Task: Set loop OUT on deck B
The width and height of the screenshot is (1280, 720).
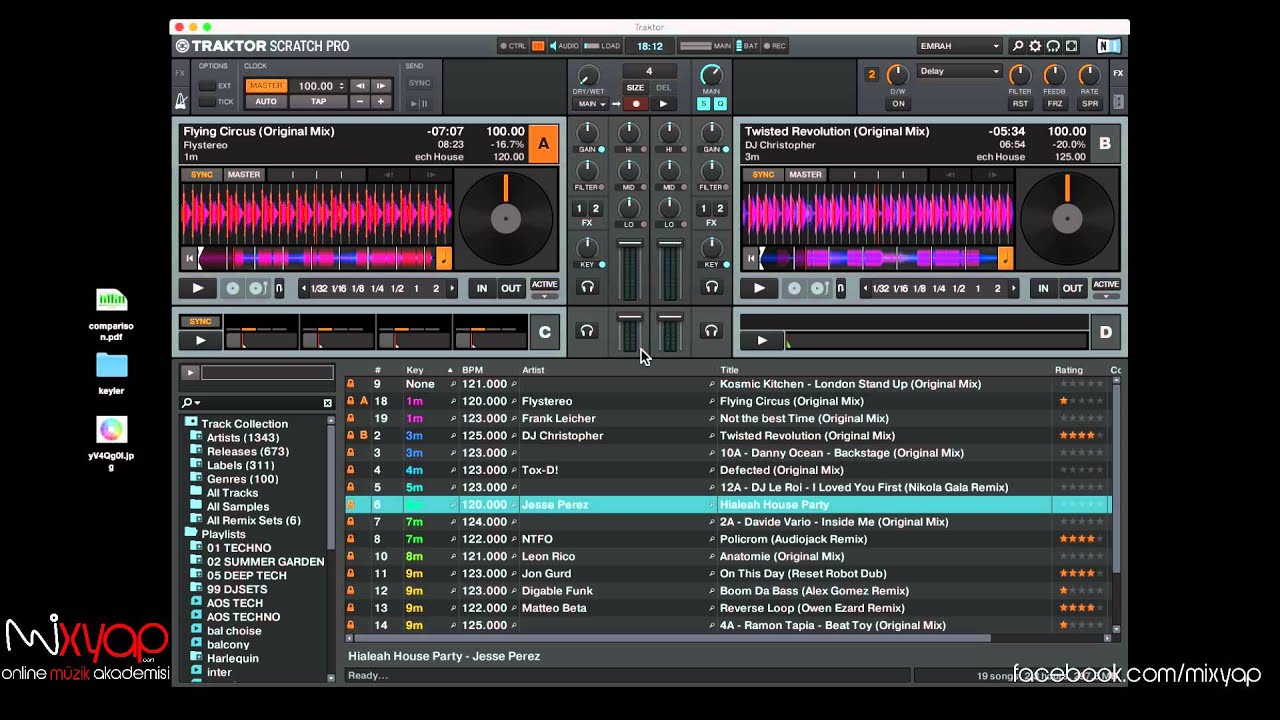Action: coord(1072,288)
